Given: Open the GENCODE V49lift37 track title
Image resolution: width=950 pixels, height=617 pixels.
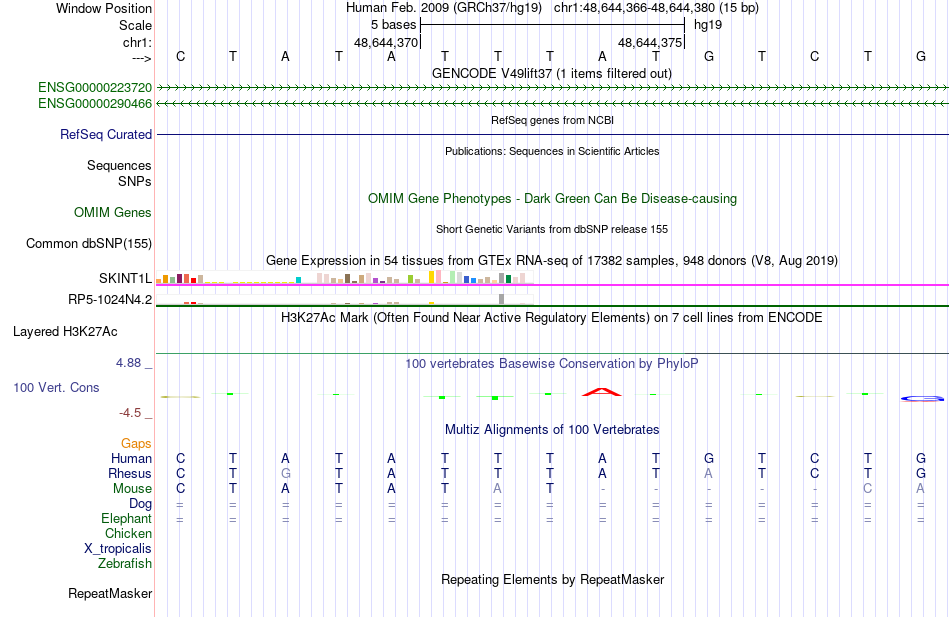Looking at the screenshot, I should click(552, 73).
